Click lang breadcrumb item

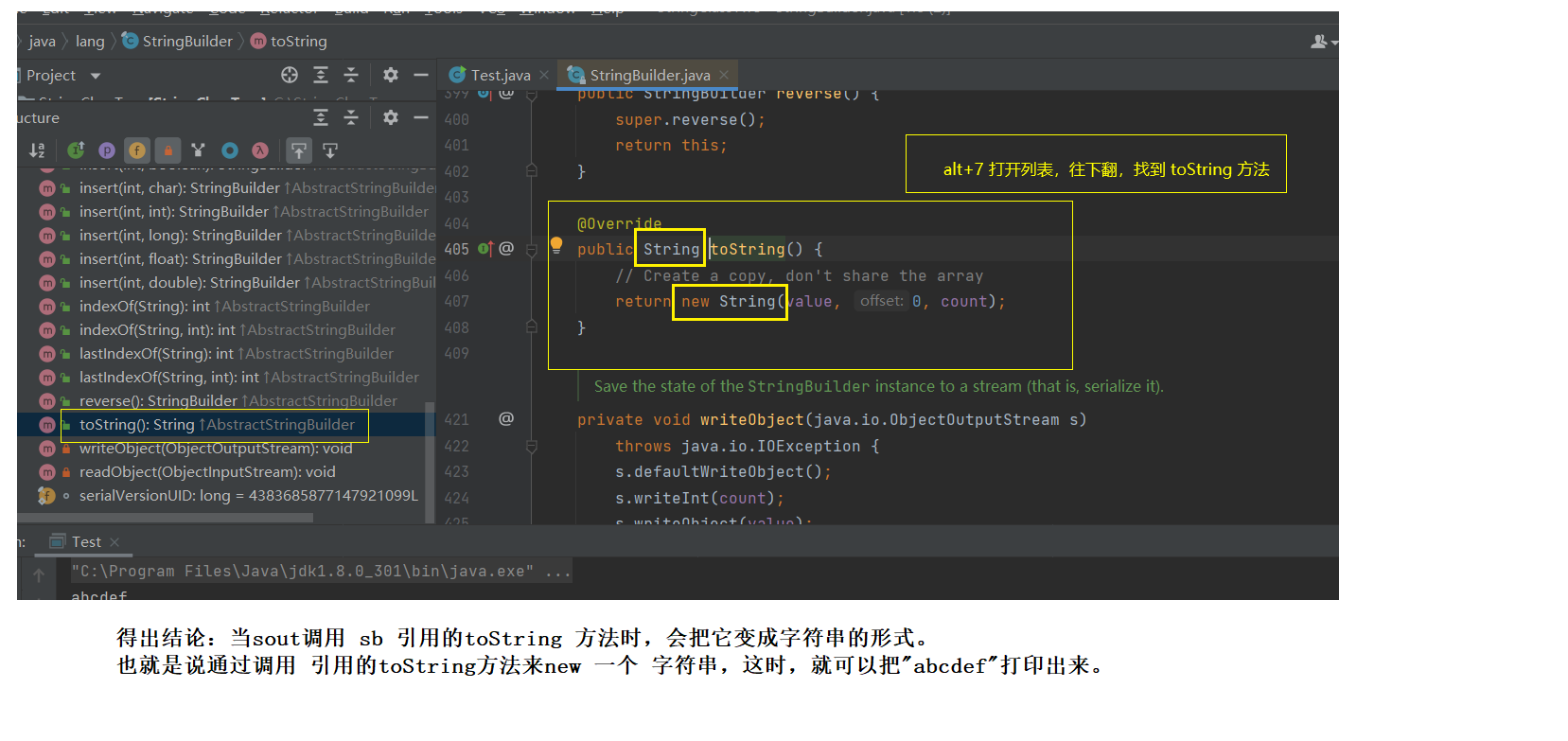point(90,42)
